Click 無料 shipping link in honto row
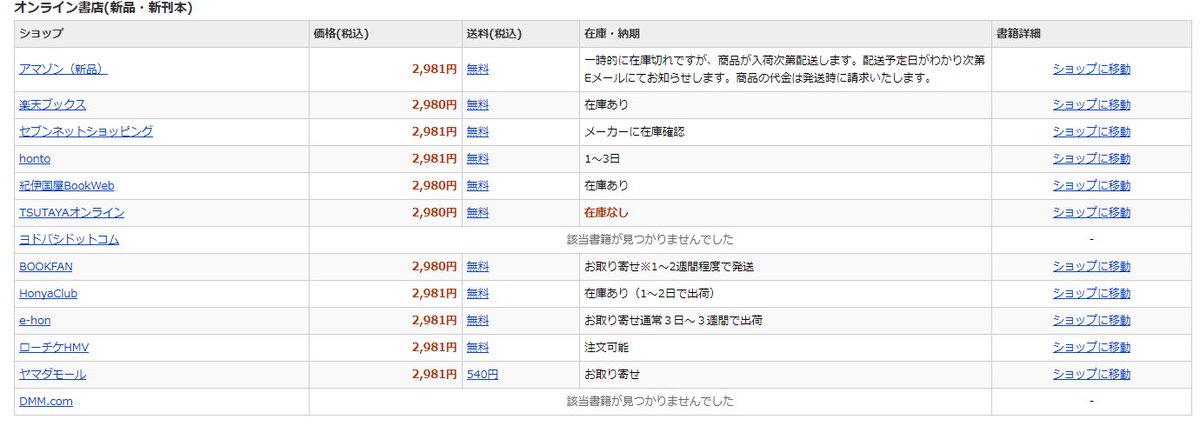 pyautogui.click(x=478, y=158)
